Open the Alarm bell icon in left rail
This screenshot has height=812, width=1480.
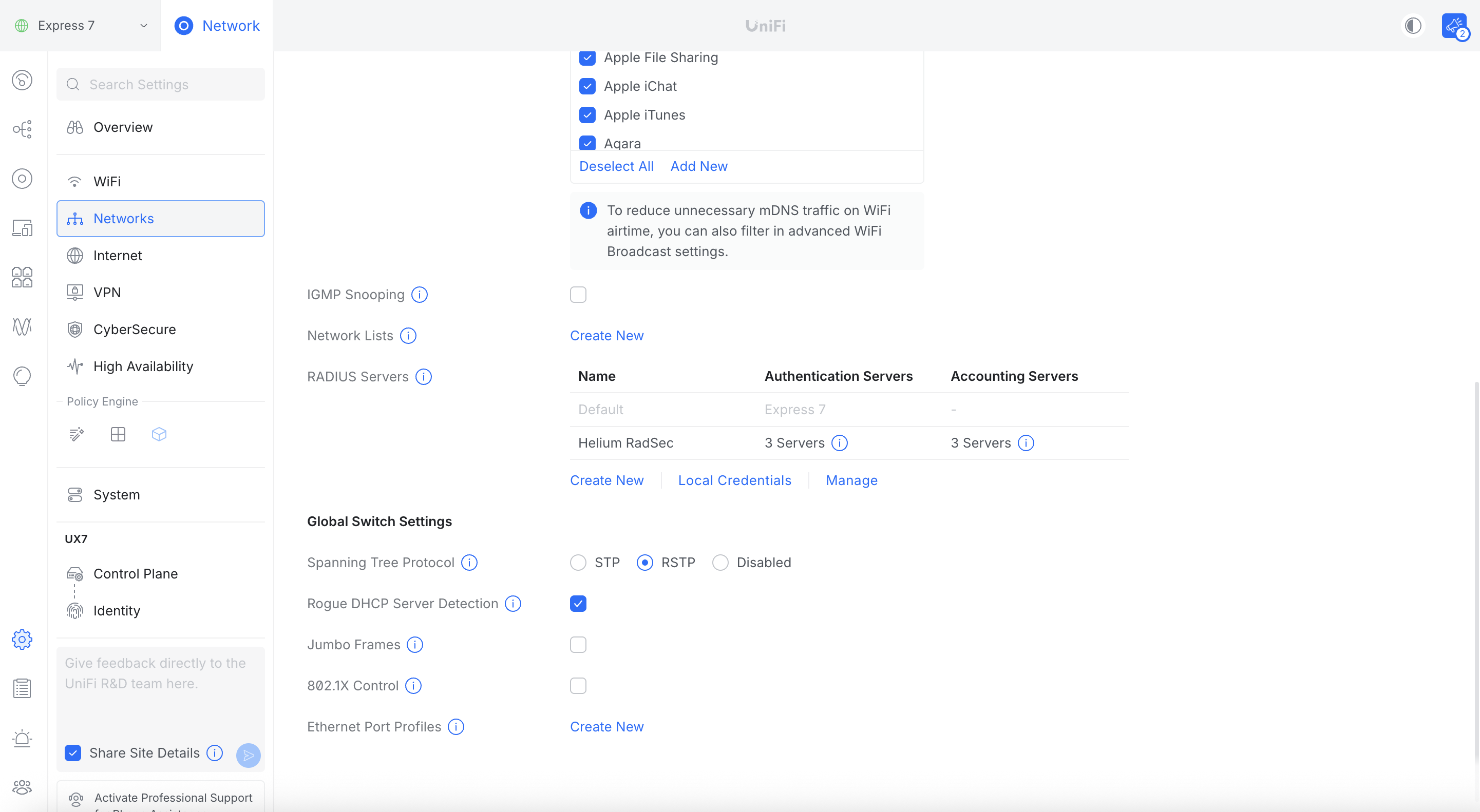click(x=22, y=738)
